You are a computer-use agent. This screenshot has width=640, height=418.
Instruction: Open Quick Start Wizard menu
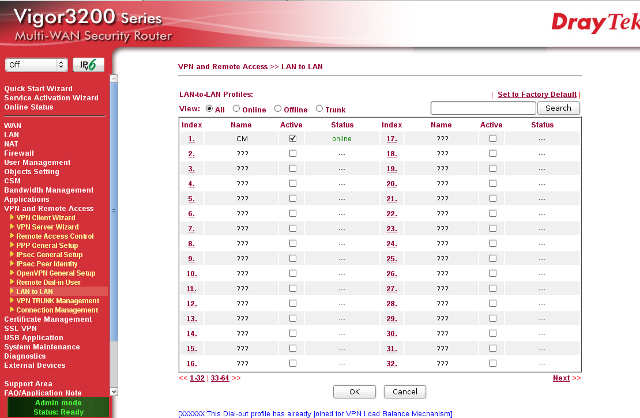point(38,89)
